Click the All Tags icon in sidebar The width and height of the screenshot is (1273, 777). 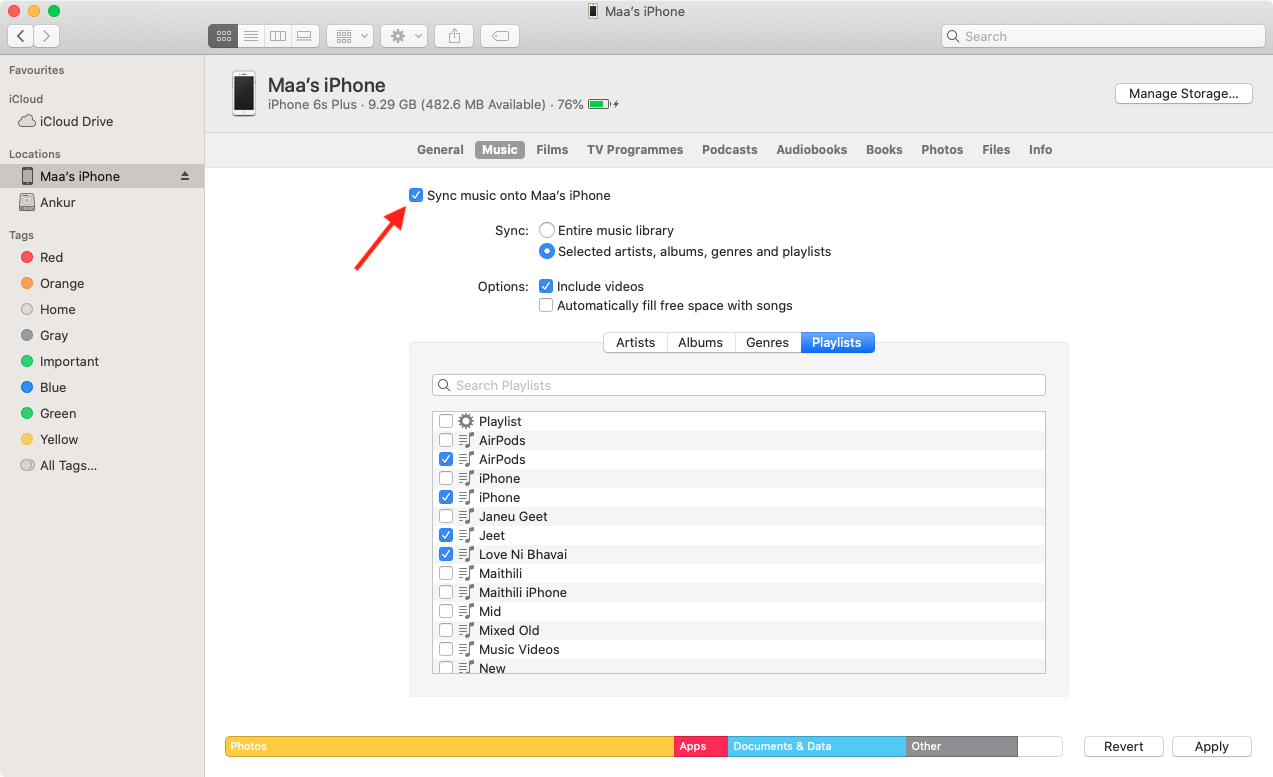(27, 465)
